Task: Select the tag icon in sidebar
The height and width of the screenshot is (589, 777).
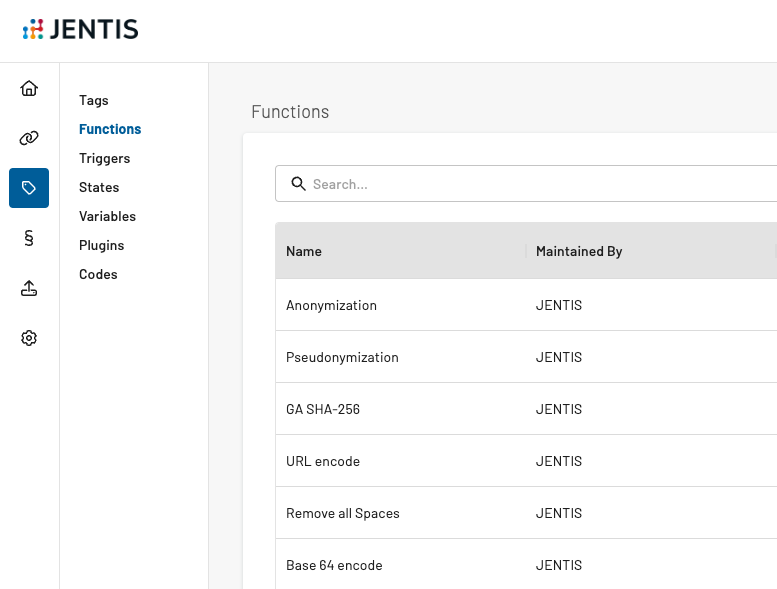Action: point(29,188)
